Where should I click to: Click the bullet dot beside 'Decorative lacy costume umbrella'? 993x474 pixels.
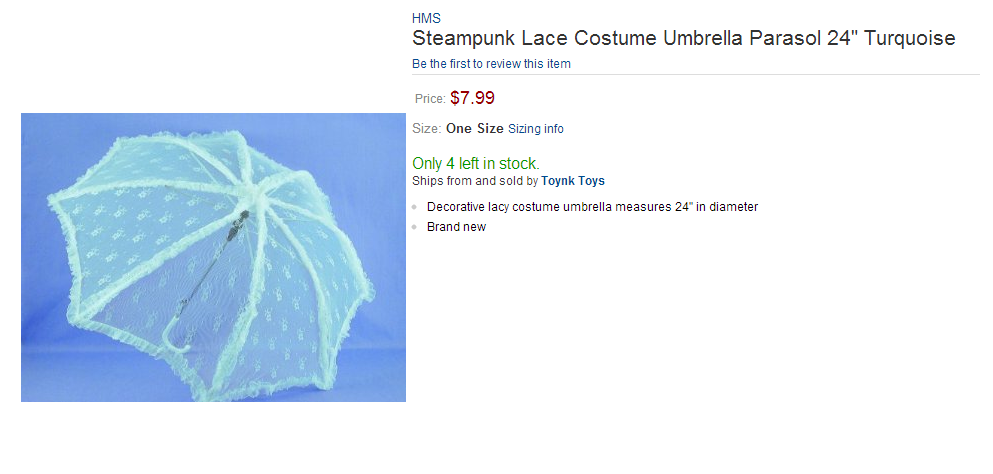click(x=415, y=207)
